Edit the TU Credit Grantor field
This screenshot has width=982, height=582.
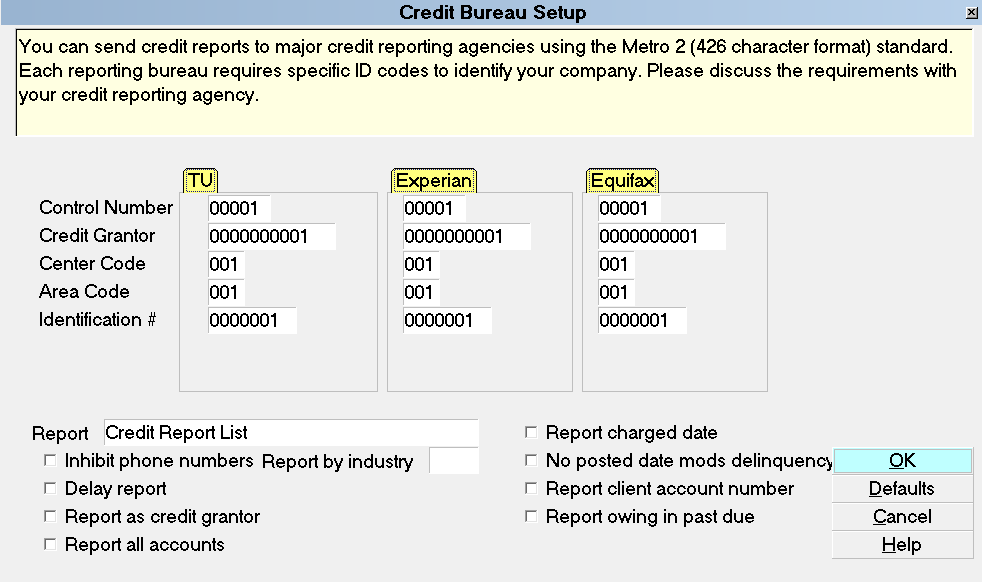(272, 236)
